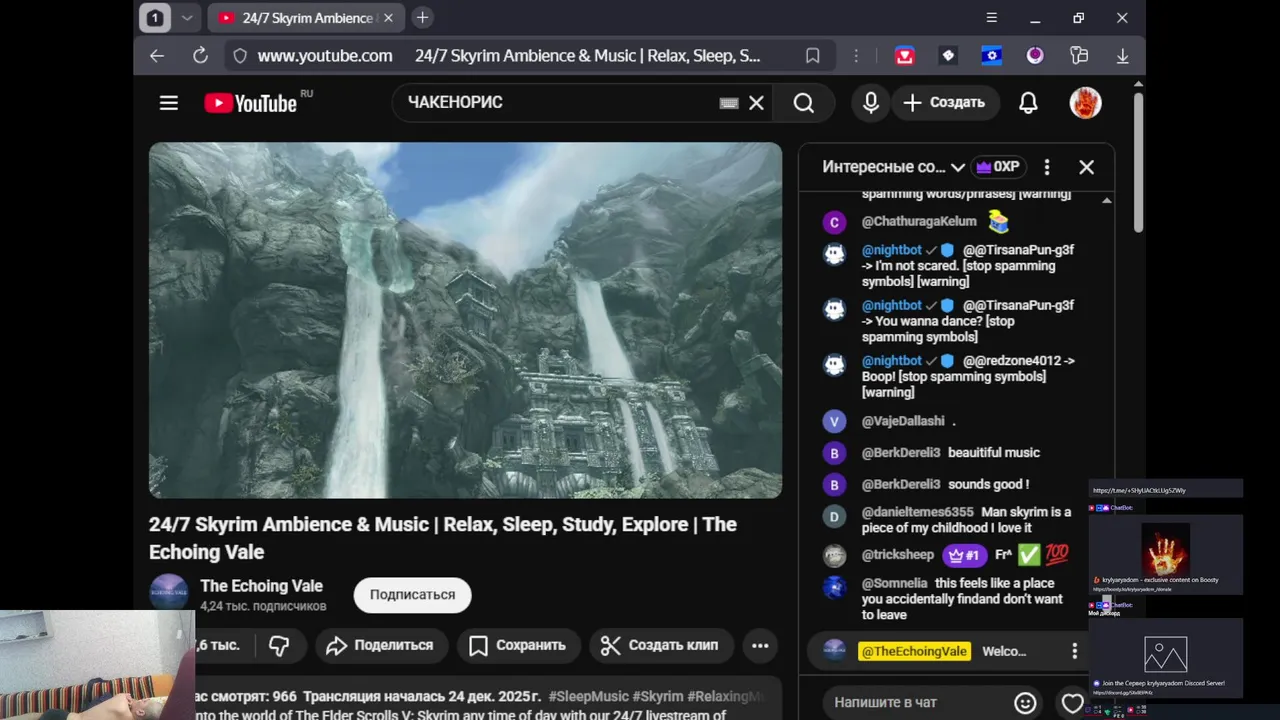Open the on-screen keyboard in the search box
1280x720 pixels.
click(729, 103)
